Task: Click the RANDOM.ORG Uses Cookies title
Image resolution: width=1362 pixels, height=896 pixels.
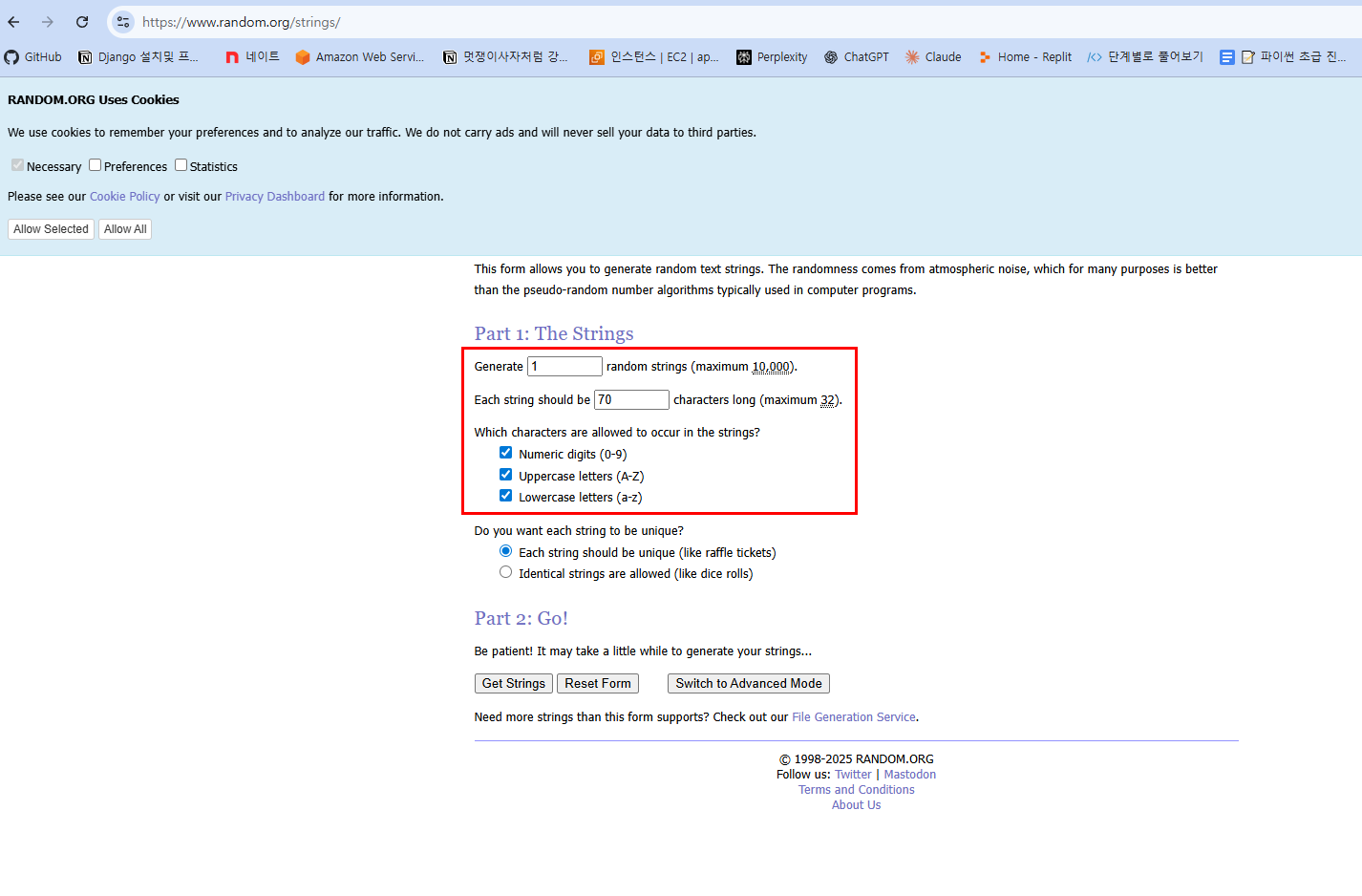Action: tap(94, 99)
